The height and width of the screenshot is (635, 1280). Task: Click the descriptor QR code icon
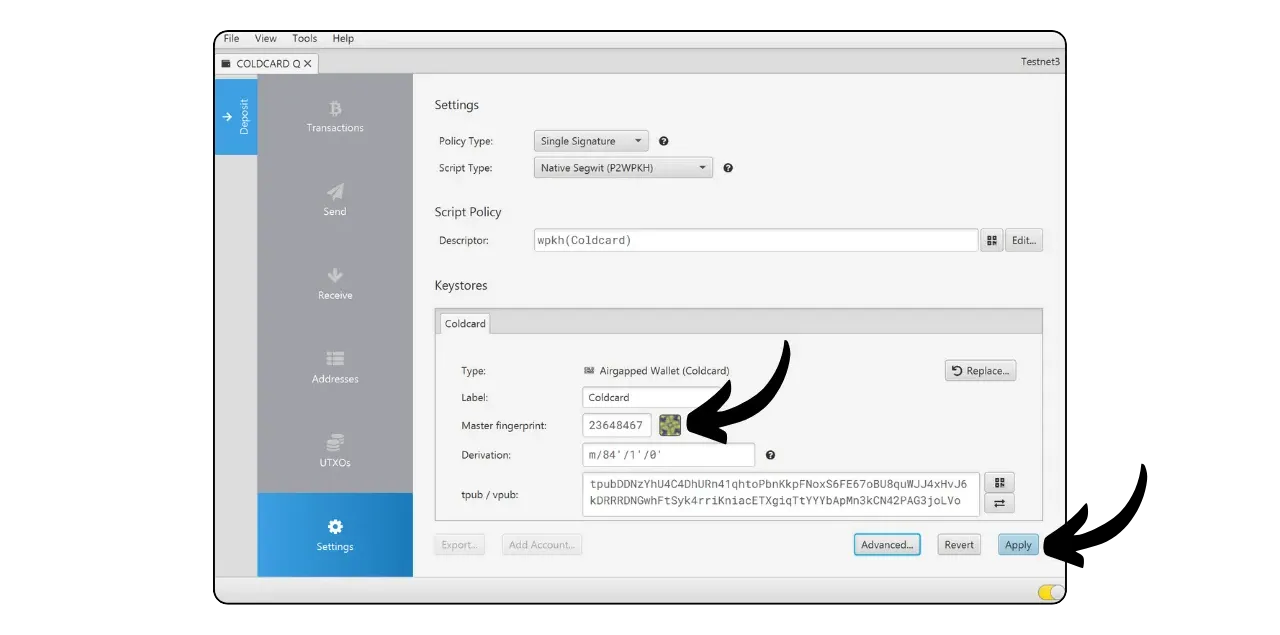coord(991,240)
